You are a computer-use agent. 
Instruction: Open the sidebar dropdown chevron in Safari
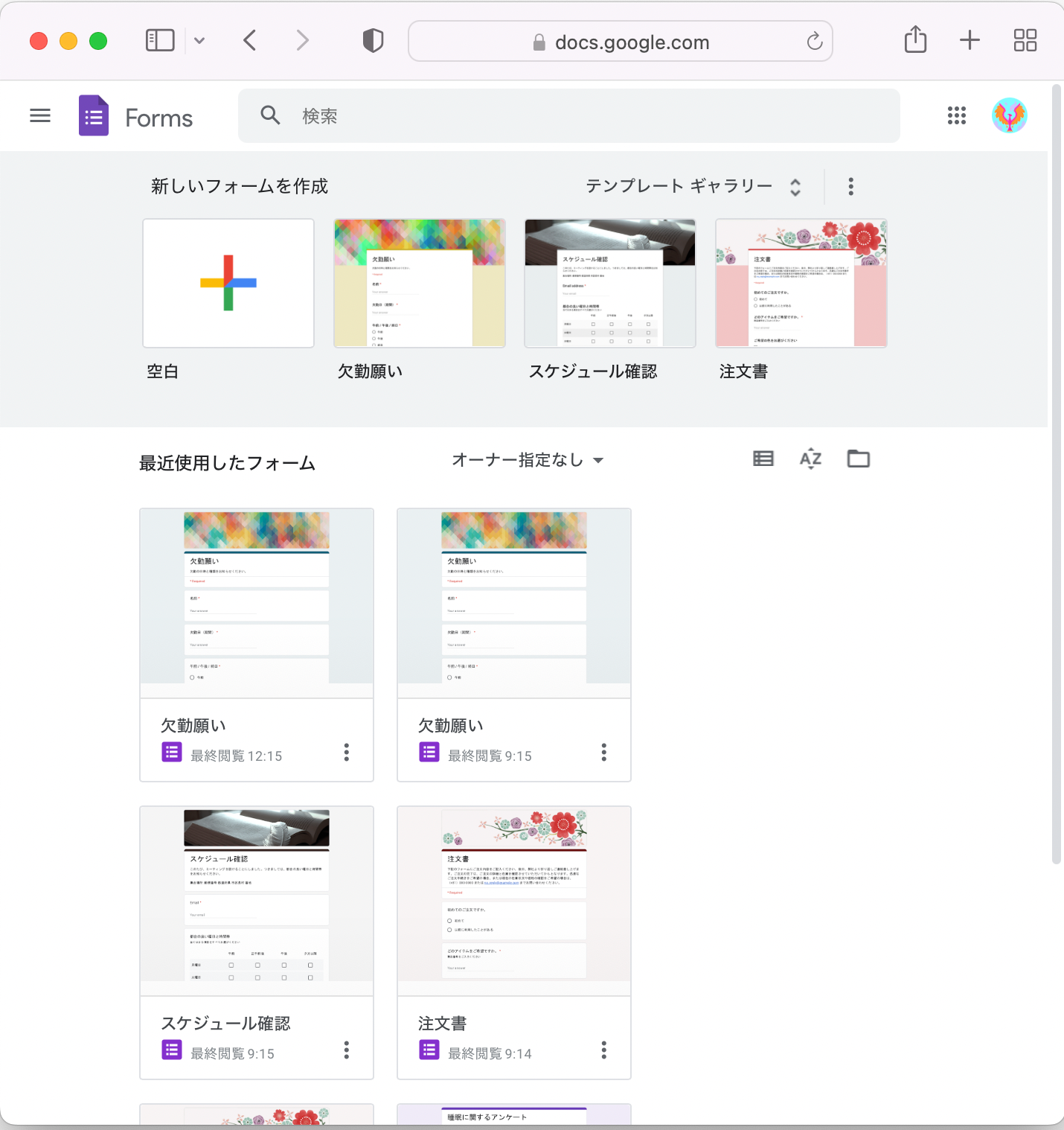coord(199,40)
